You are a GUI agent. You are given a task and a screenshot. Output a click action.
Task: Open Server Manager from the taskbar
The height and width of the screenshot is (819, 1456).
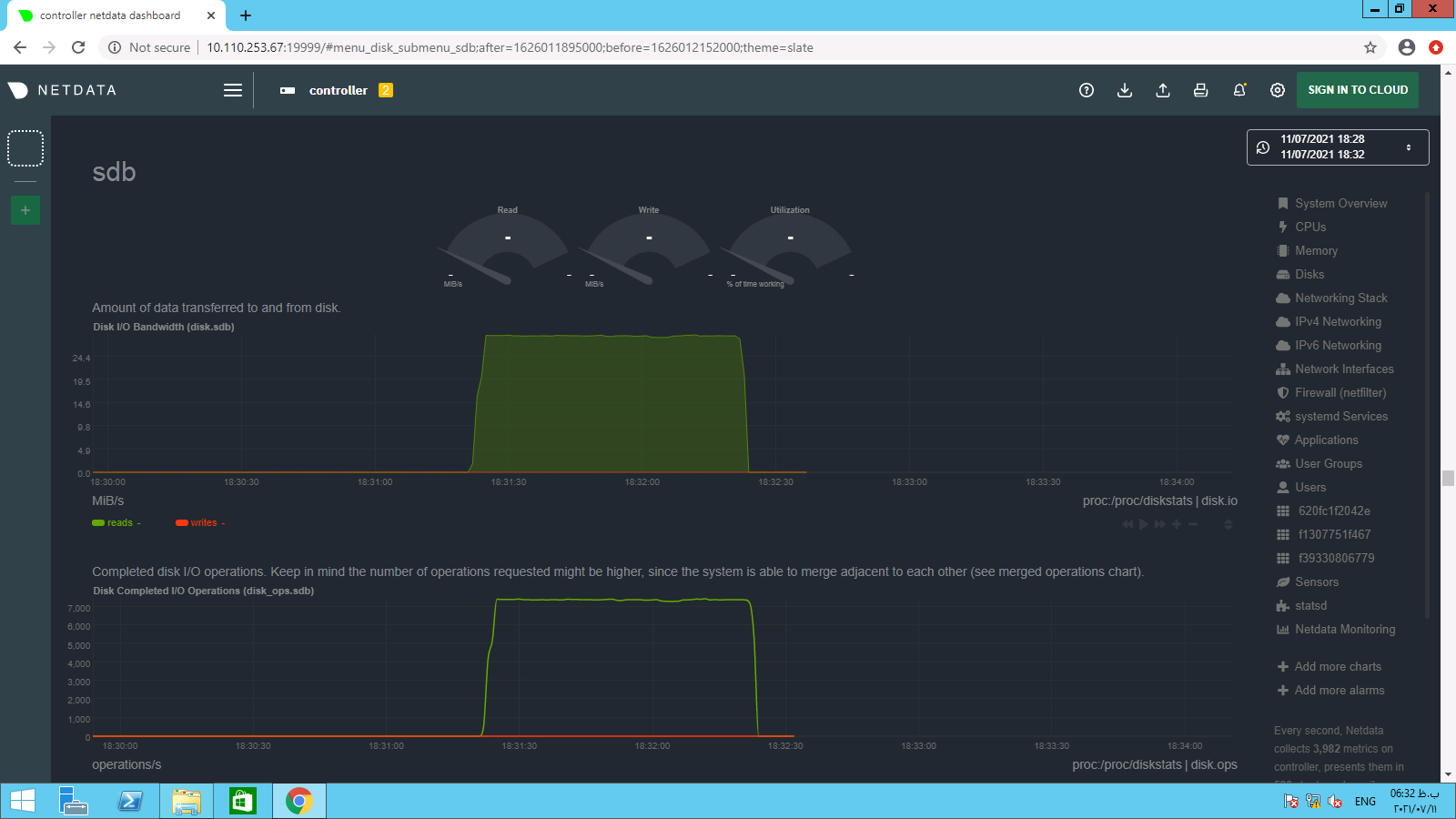(74, 801)
